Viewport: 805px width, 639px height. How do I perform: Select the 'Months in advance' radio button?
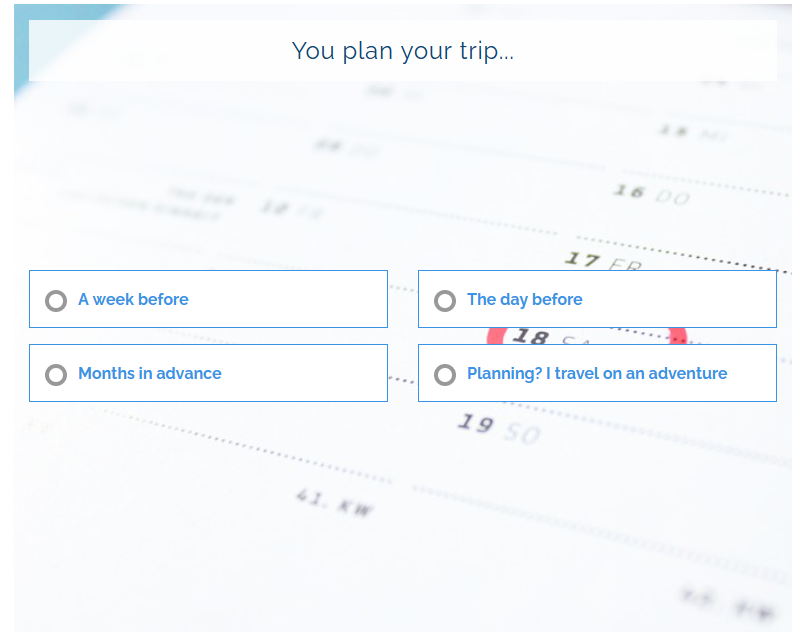point(56,374)
